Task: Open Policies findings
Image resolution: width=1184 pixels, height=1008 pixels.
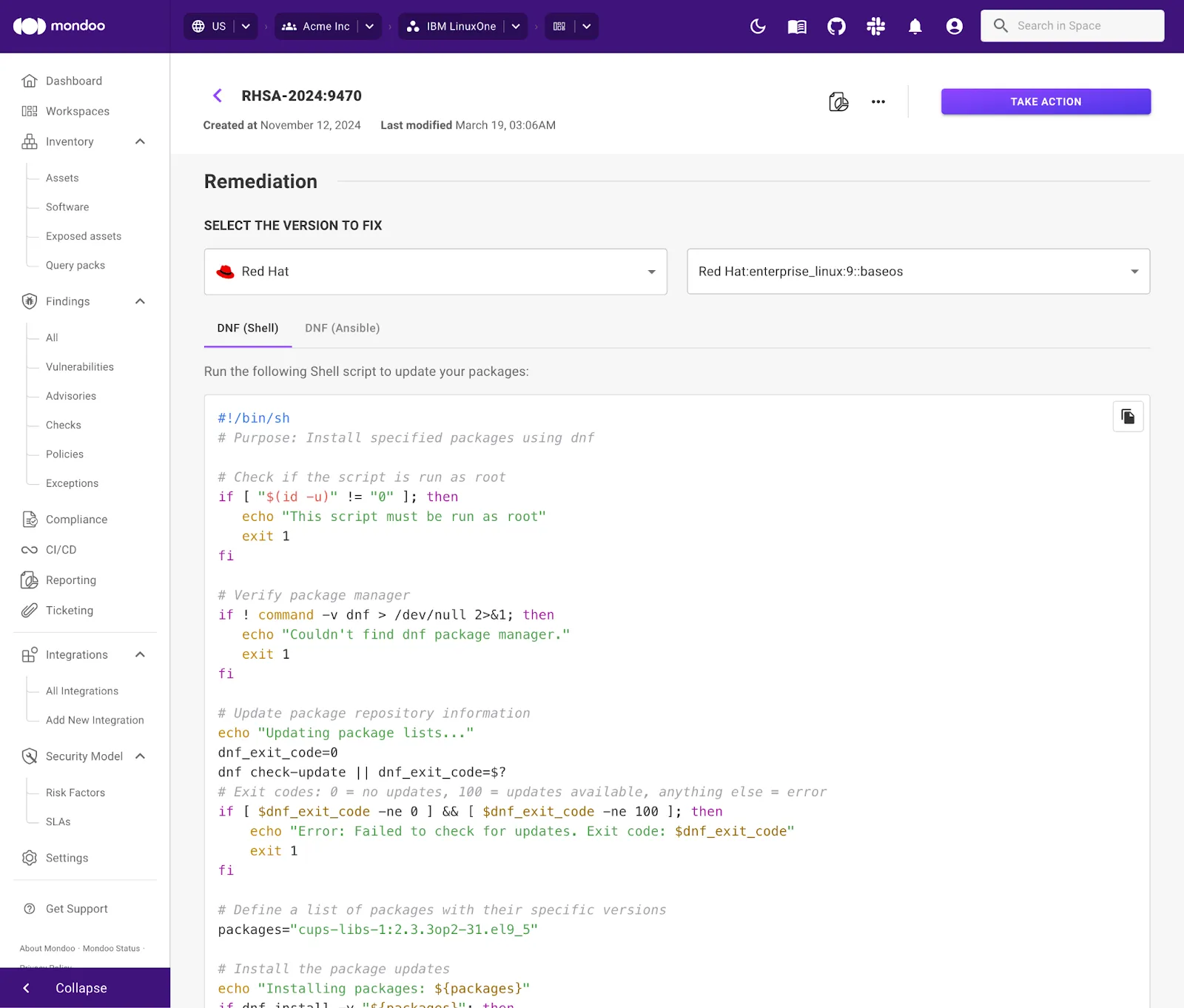Action: pos(64,454)
